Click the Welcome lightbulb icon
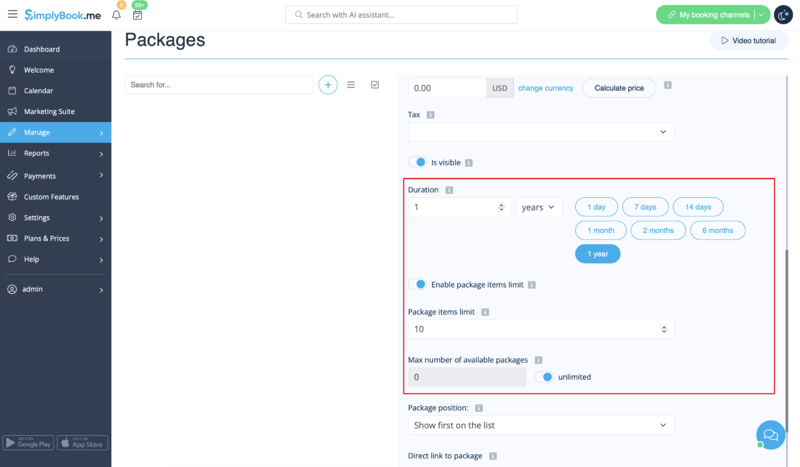800x467 pixels. pos(12,70)
